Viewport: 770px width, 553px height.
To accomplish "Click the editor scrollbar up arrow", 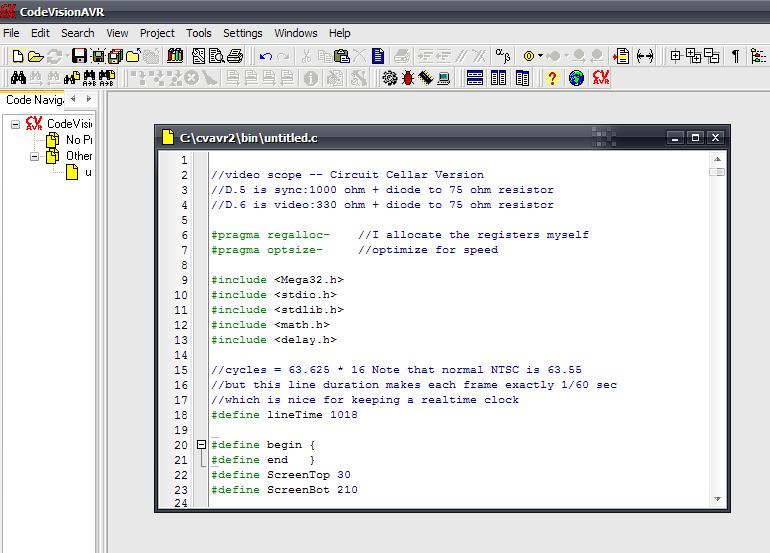I will (717, 159).
